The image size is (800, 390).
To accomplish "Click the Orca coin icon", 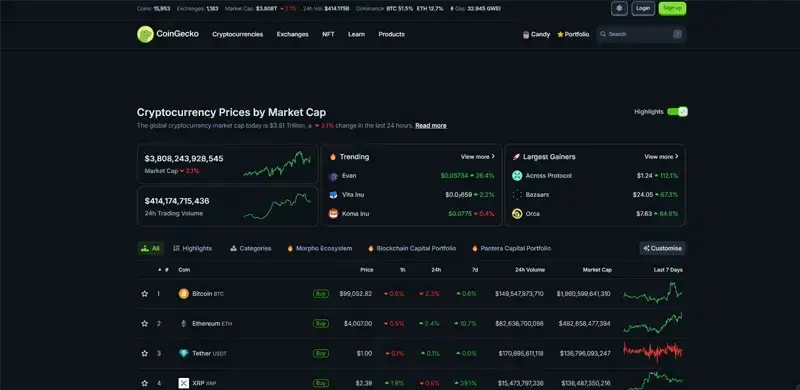I will pyautogui.click(x=517, y=214).
